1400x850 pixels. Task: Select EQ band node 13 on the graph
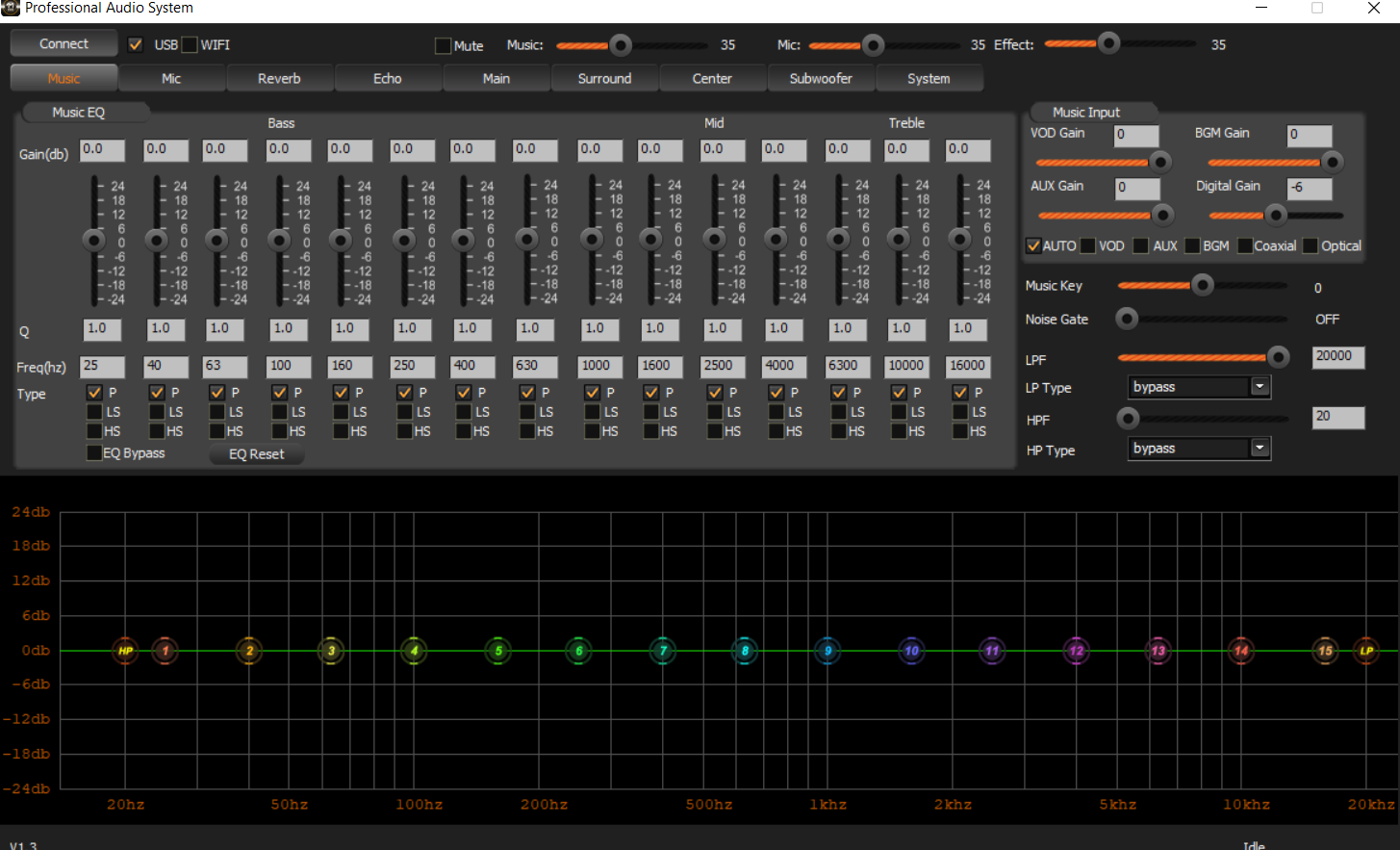point(1158,651)
